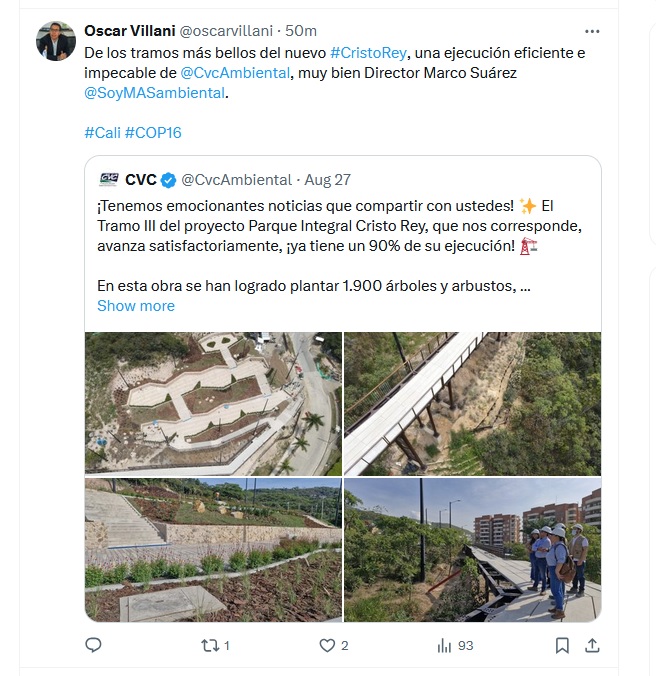Open @SoyMASambiental profile mention
This screenshot has height=676, width=656.
154,93
